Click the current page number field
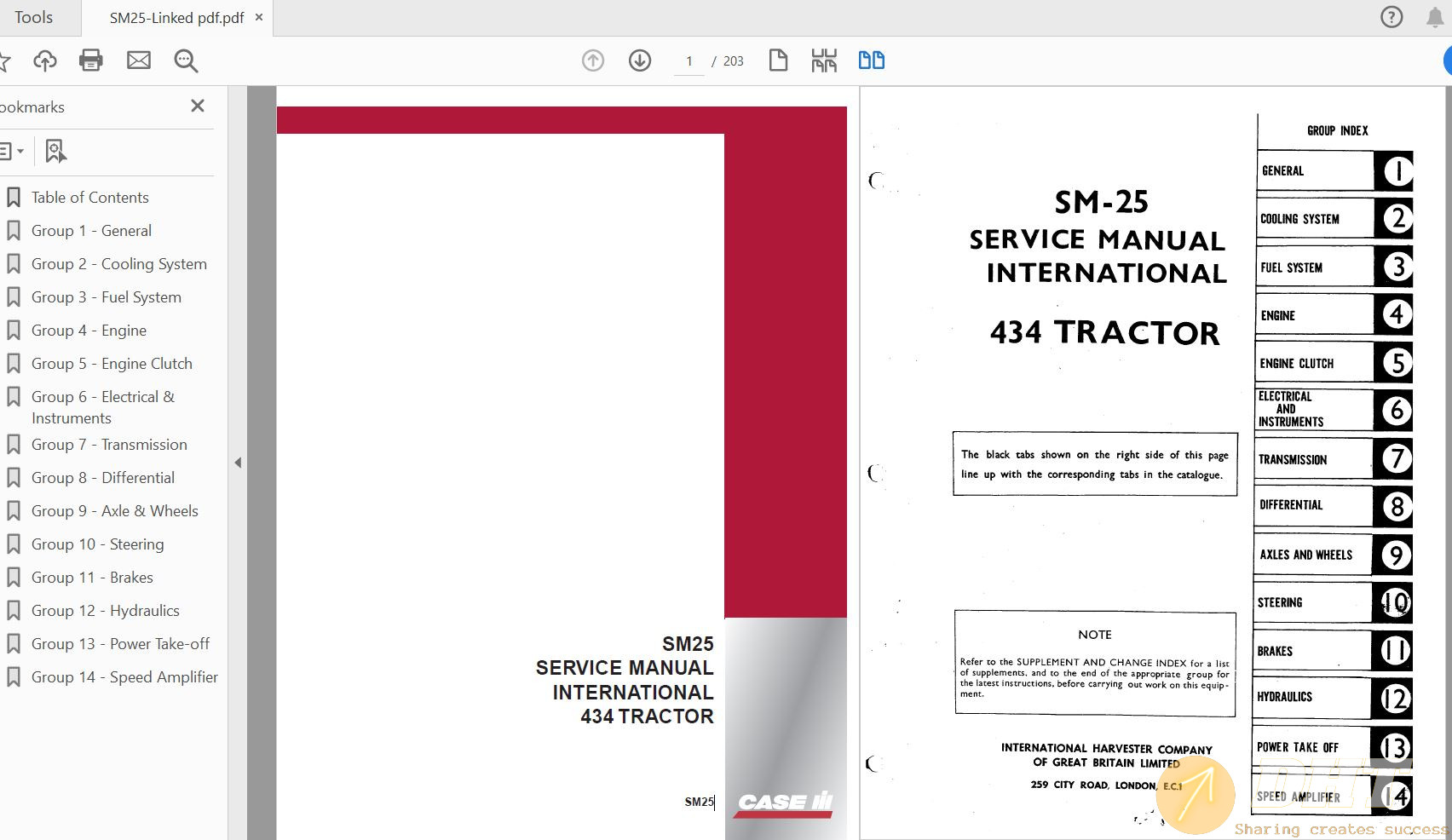This screenshot has width=1452, height=840. click(x=689, y=61)
